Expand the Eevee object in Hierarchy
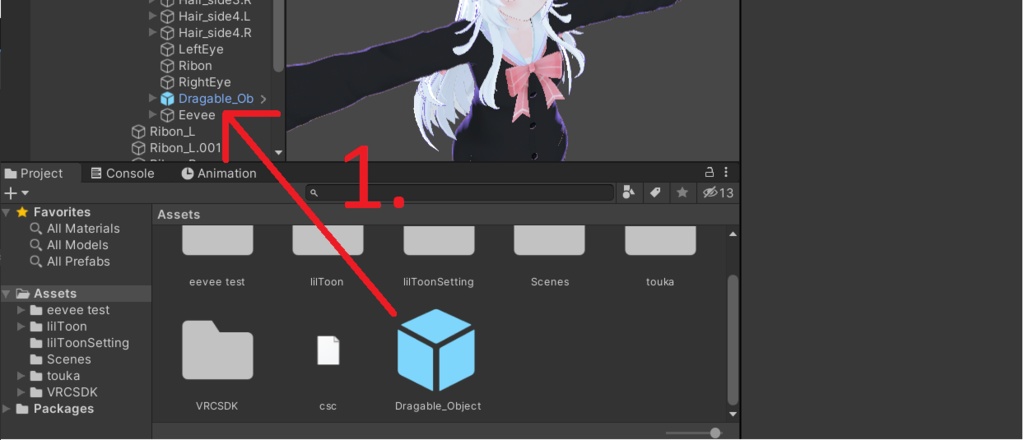 click(153, 115)
